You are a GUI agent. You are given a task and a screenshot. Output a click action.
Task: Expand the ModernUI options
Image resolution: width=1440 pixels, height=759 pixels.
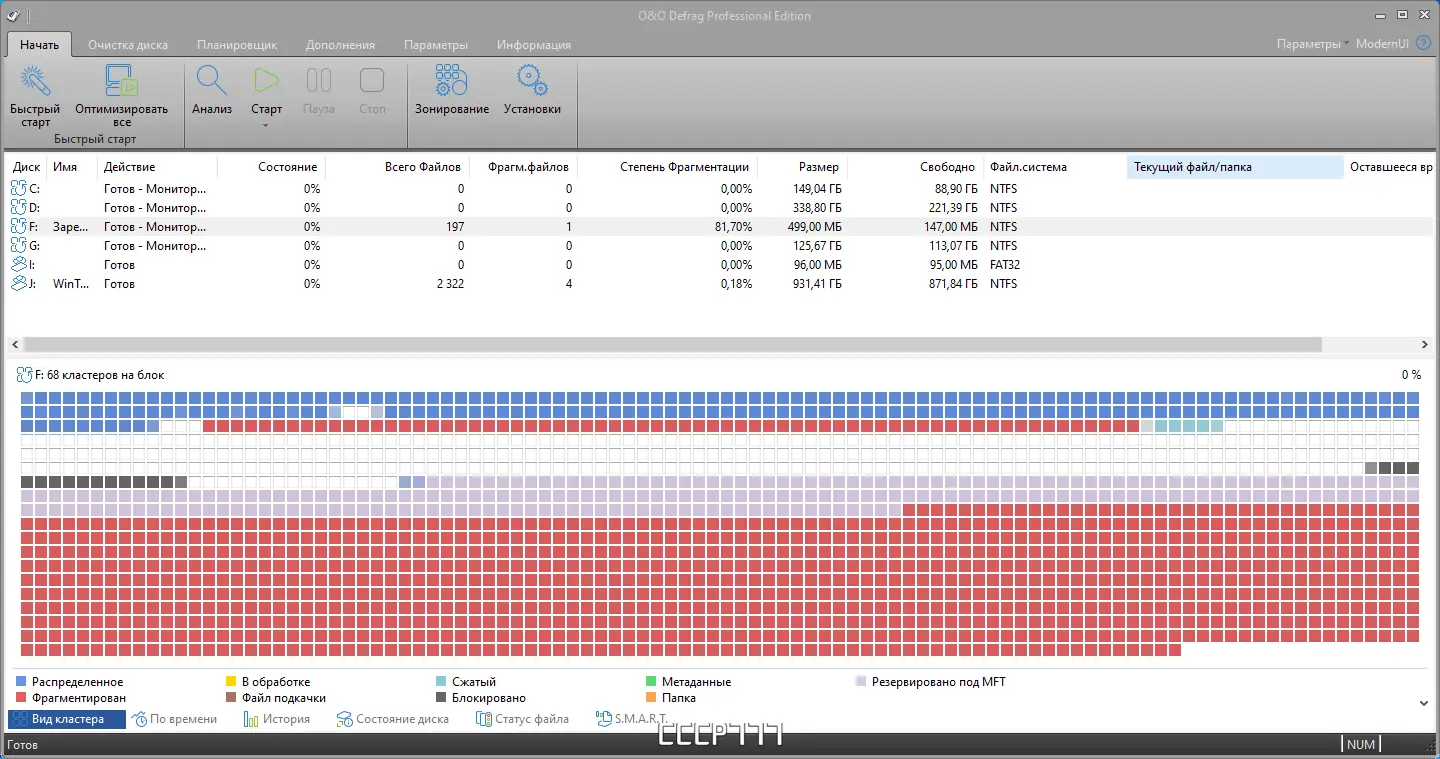[1383, 44]
